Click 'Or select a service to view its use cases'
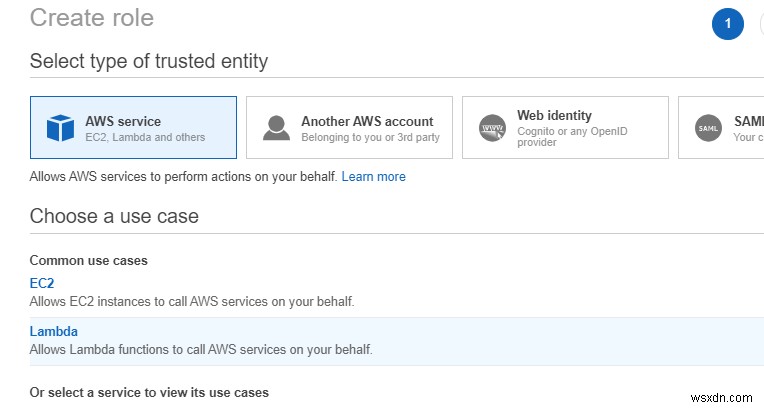 149,392
